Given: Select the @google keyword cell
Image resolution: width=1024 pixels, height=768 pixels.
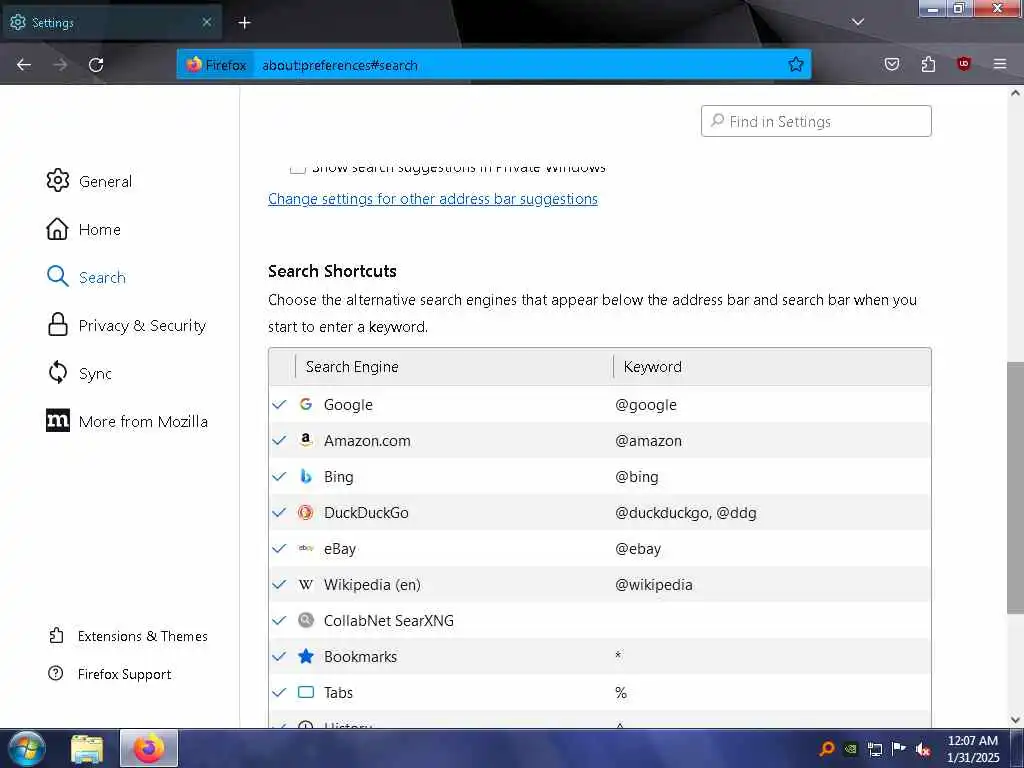Looking at the screenshot, I should 646,405.
